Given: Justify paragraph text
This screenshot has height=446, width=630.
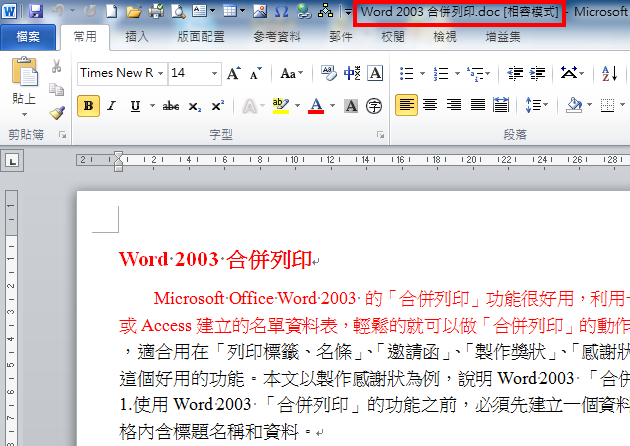Looking at the screenshot, I should (478, 105).
